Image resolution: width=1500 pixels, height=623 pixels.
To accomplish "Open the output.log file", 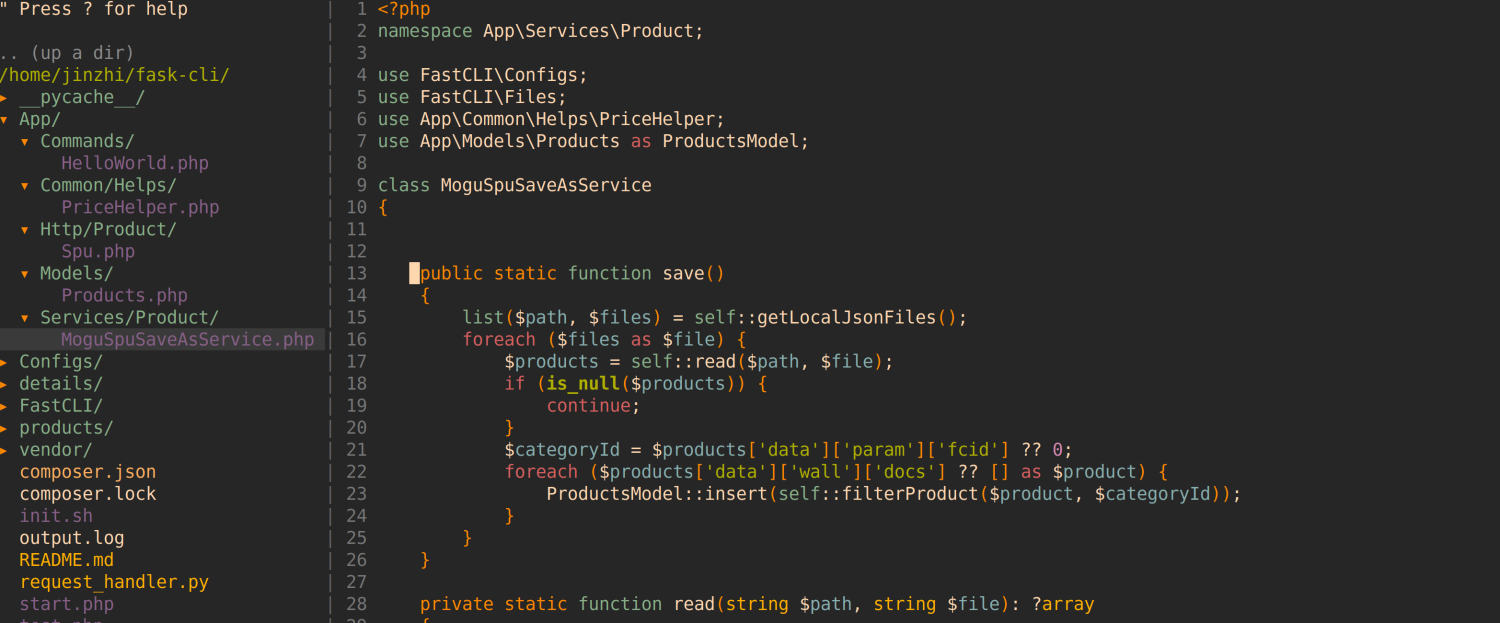I will (x=71, y=537).
